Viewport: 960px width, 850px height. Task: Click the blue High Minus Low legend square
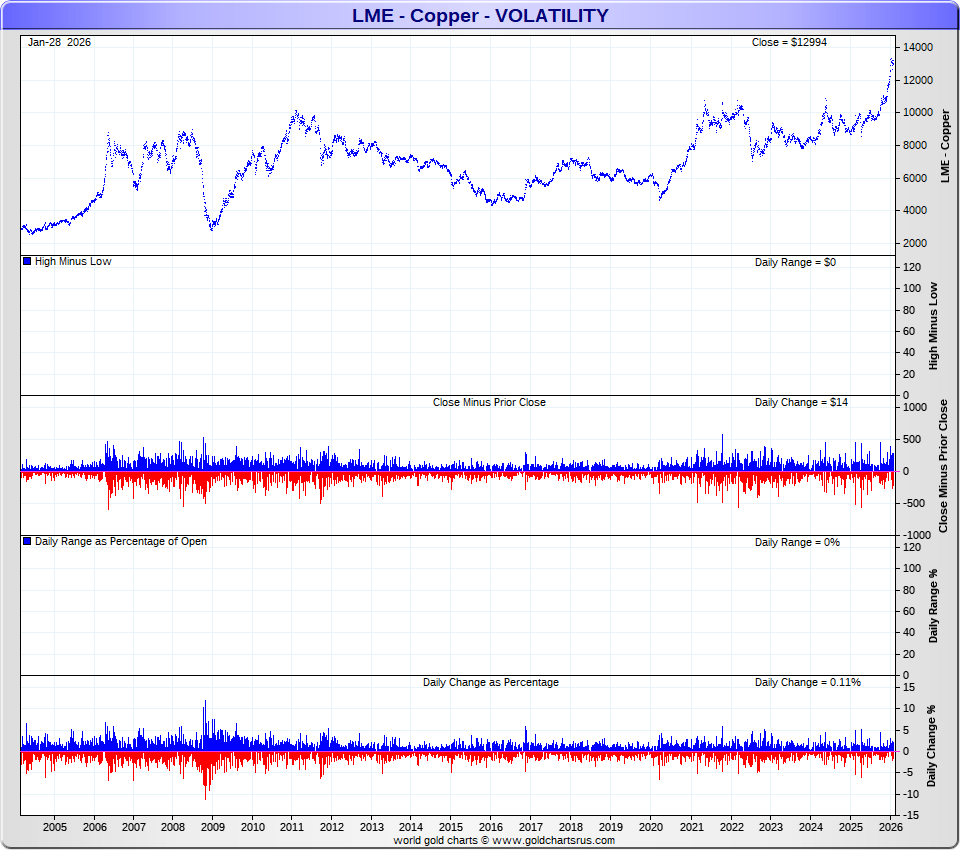[x=27, y=262]
